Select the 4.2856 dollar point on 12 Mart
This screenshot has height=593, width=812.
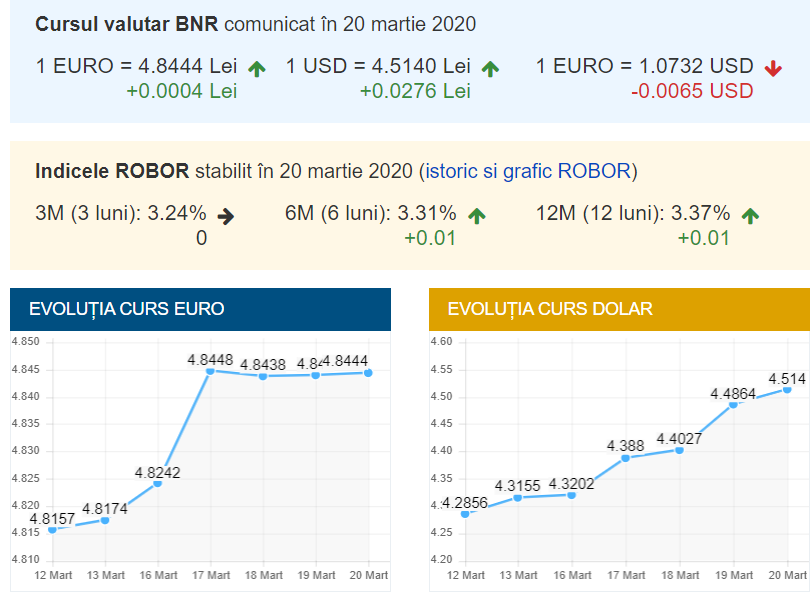point(465,514)
